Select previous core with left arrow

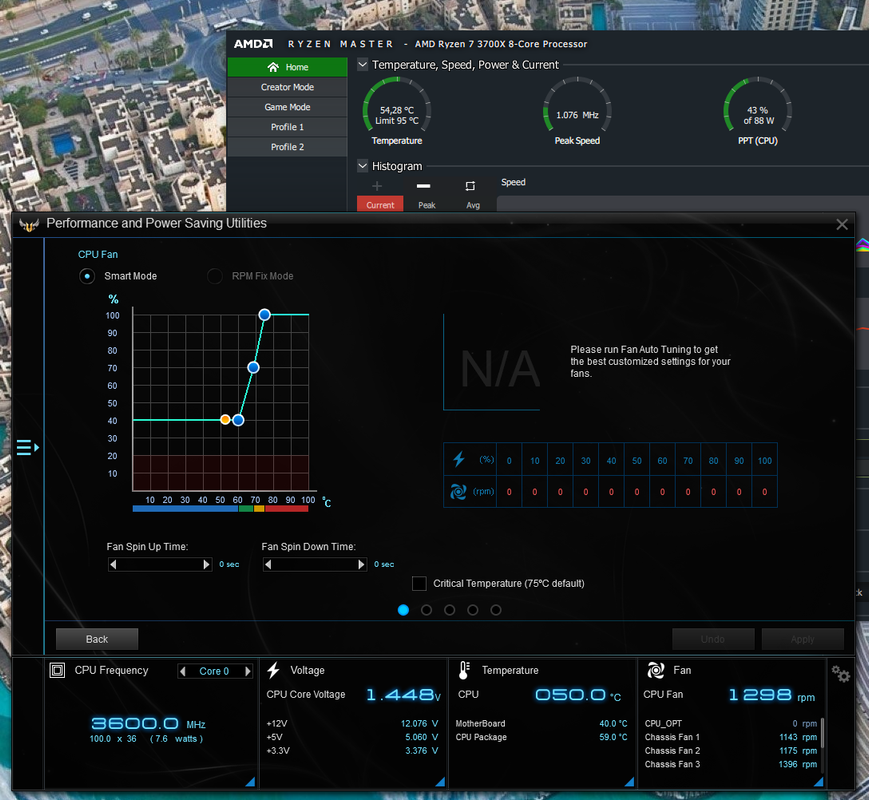pos(182,671)
